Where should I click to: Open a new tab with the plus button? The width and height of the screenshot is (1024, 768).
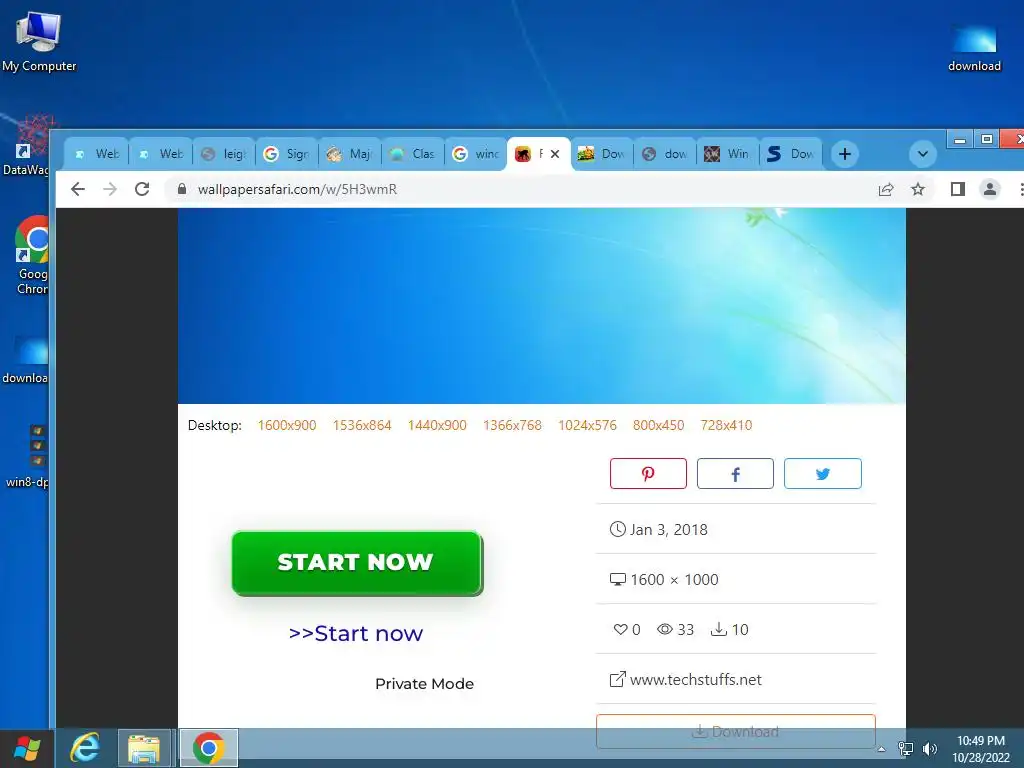tap(844, 154)
